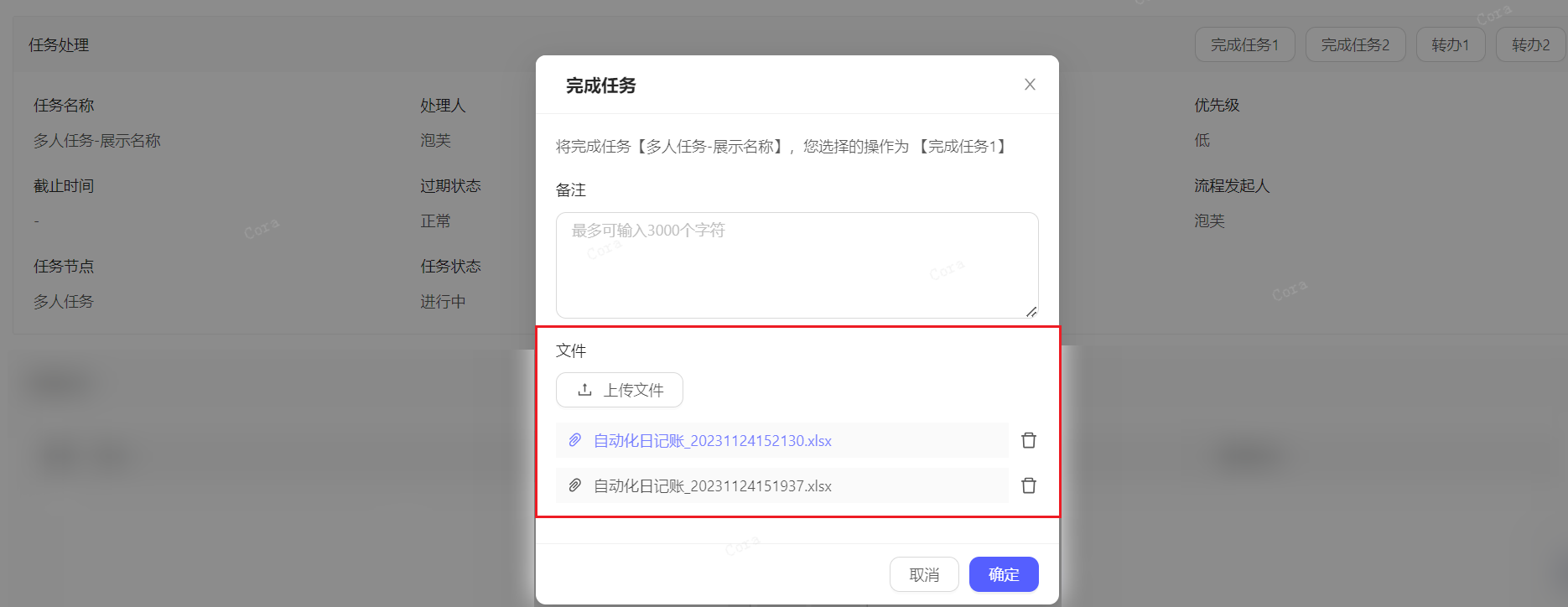Focus the 备注 remarks text area
Viewport: 1568px width, 607px height.
coord(797,265)
